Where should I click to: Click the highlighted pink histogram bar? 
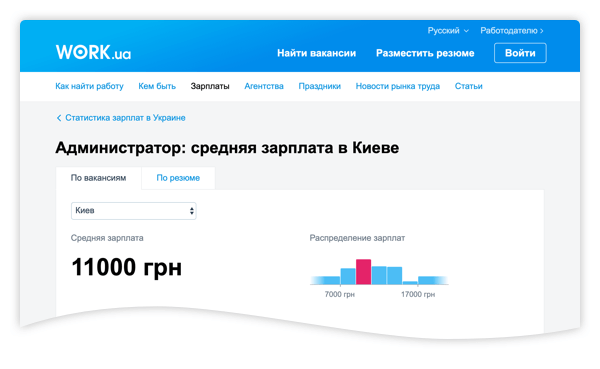pyautogui.click(x=363, y=272)
